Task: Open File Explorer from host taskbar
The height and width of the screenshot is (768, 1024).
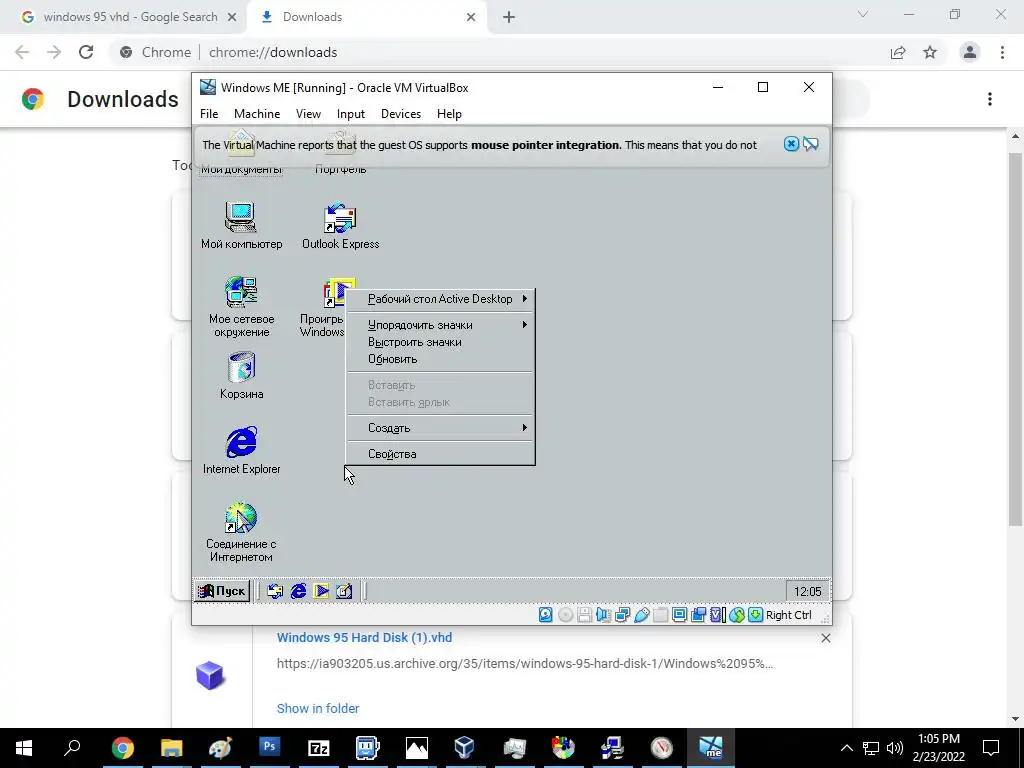Action: [x=171, y=748]
